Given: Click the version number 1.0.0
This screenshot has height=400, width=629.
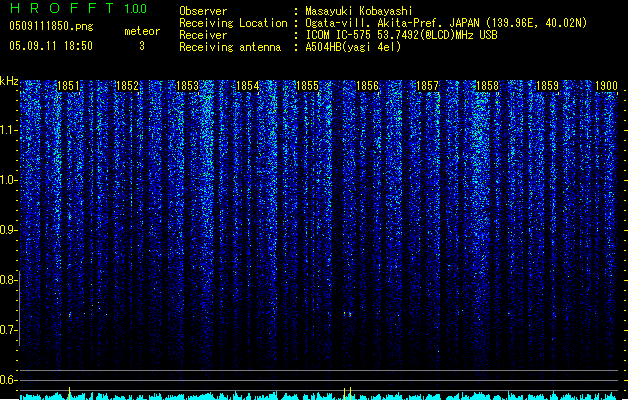Looking at the screenshot, I should 135,9.
